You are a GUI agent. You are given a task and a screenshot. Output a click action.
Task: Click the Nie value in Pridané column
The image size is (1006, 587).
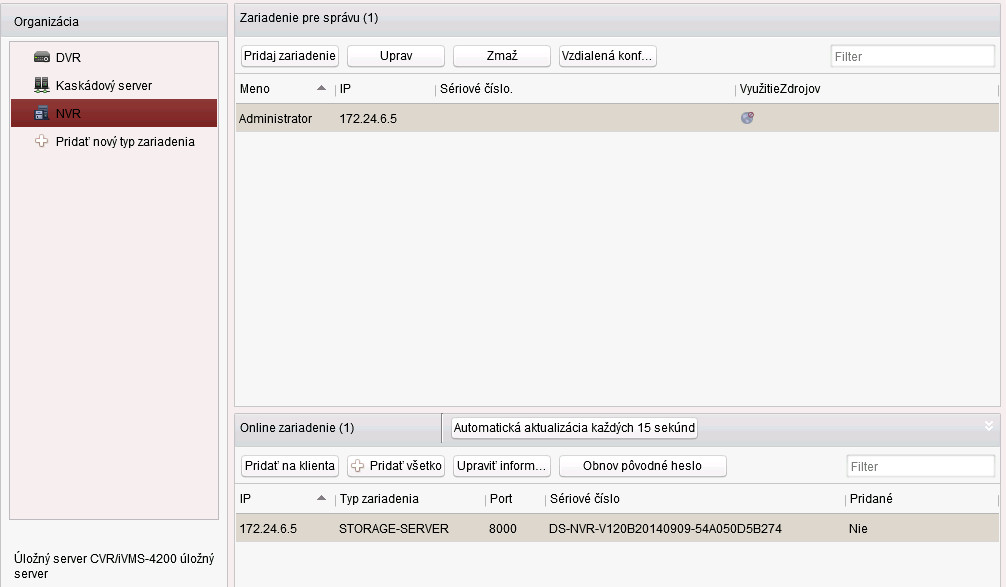(858, 529)
